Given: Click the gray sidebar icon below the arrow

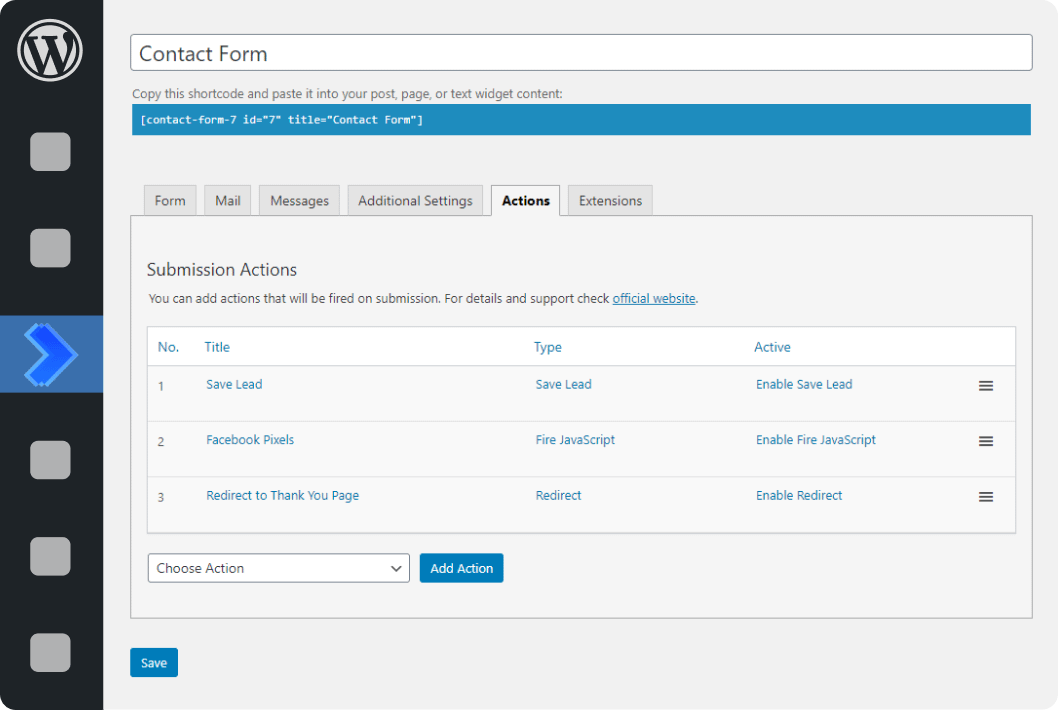Looking at the screenshot, I should pyautogui.click(x=50, y=460).
